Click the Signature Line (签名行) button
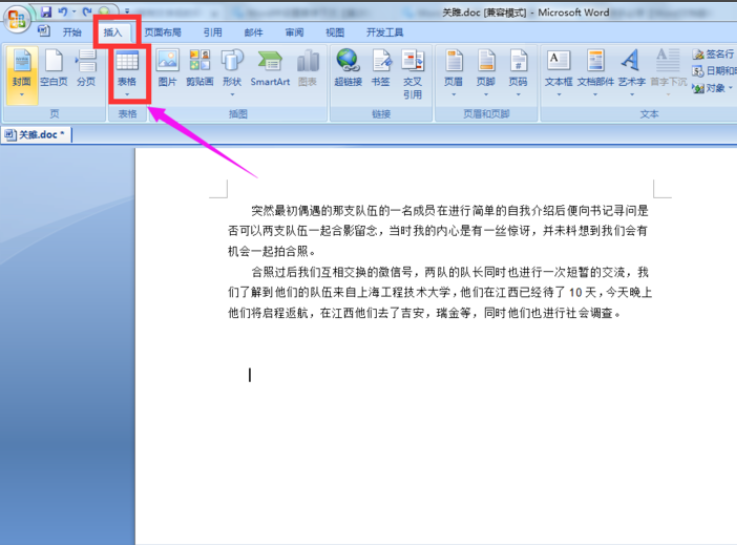The height and width of the screenshot is (545, 737). [x=713, y=54]
